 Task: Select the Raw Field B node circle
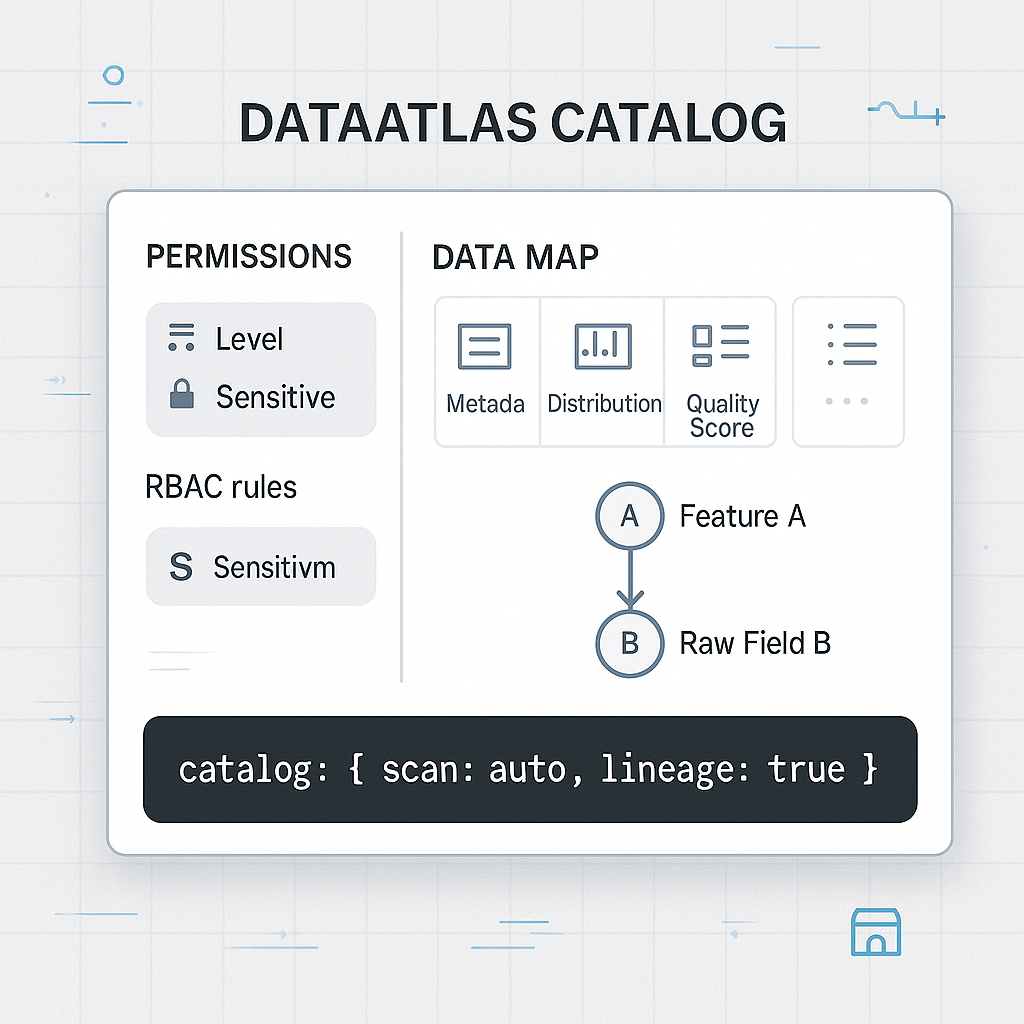[629, 642]
